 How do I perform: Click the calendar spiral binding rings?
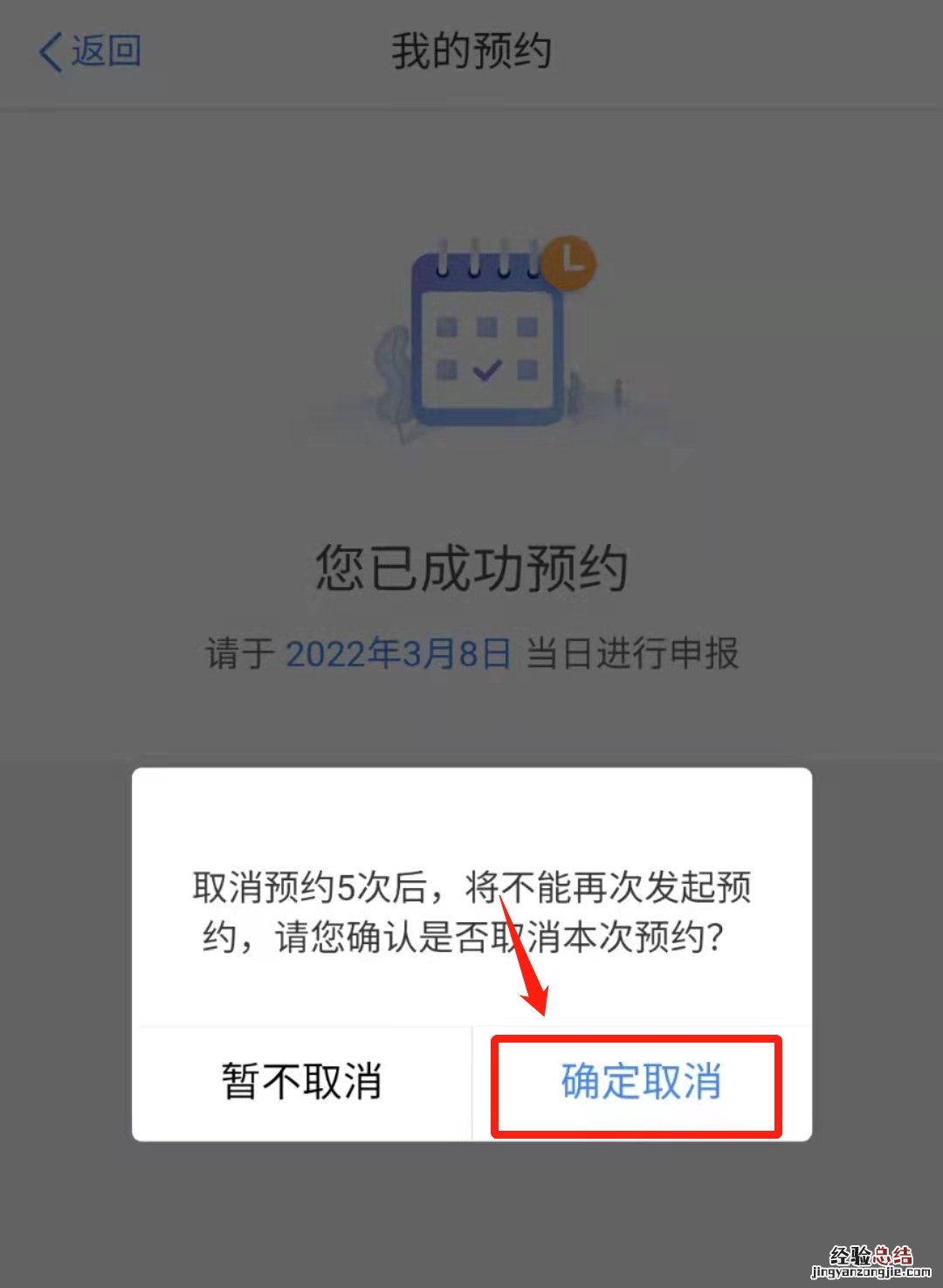[486, 258]
